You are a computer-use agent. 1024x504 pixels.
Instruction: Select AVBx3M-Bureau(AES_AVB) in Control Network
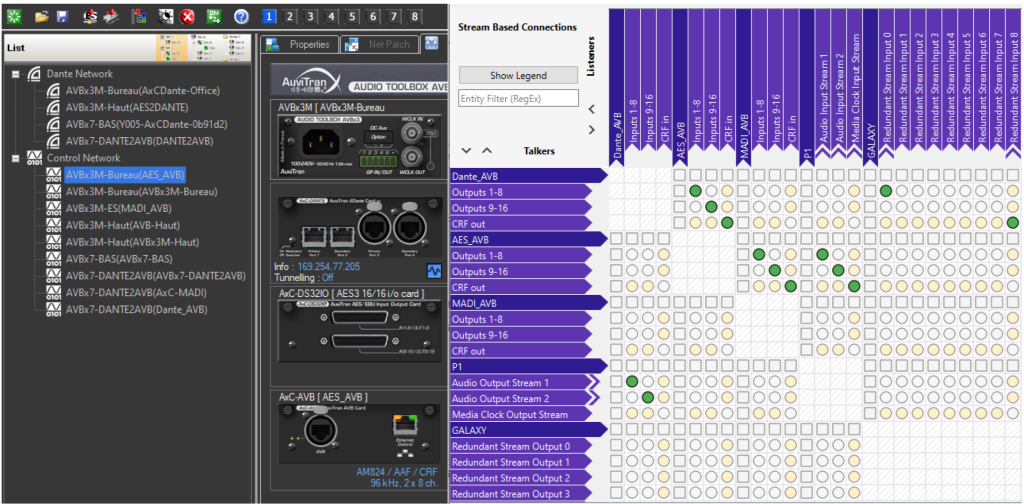(x=125, y=174)
